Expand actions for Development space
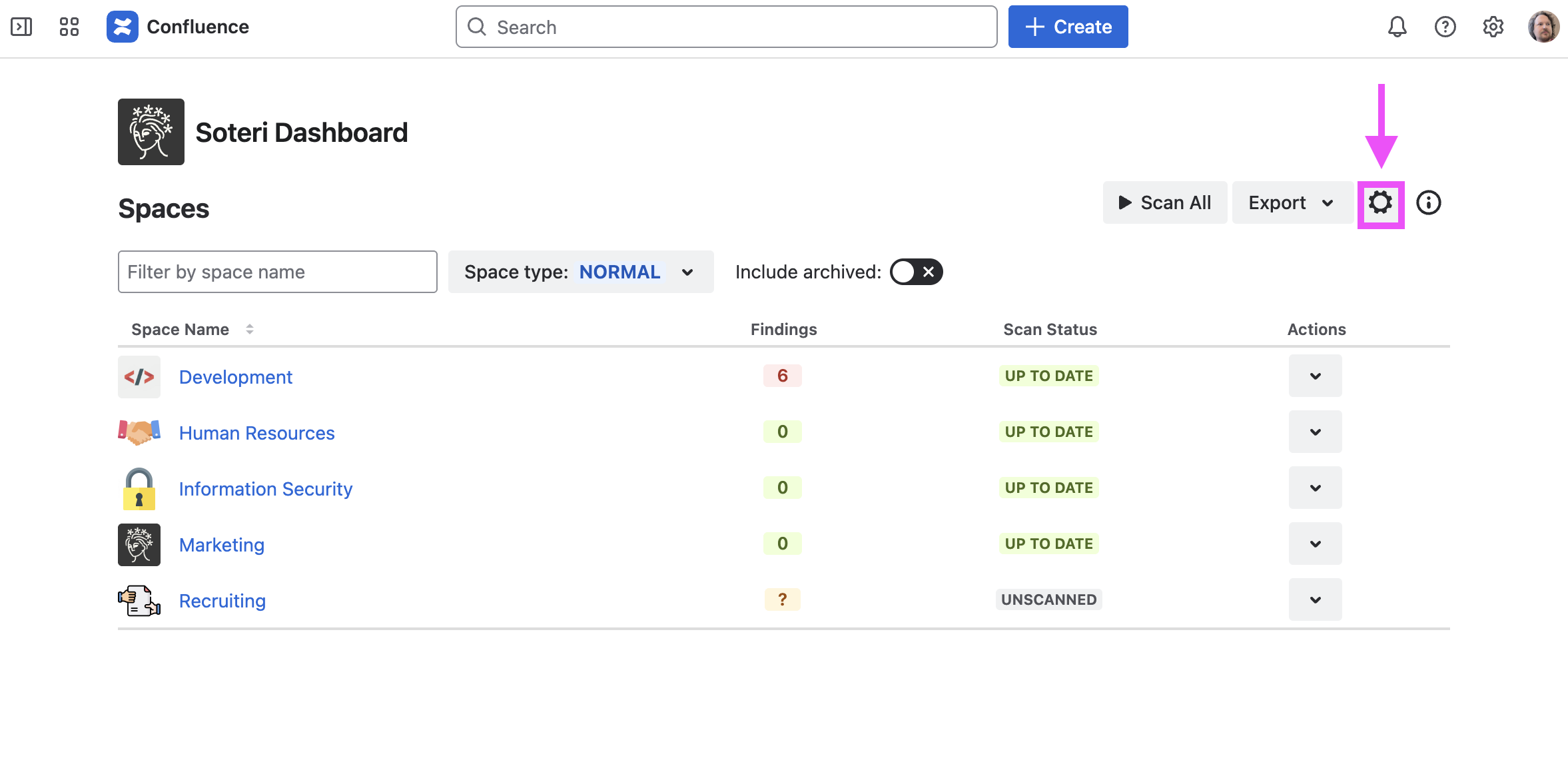Viewport: 1568px width, 758px height. click(x=1315, y=376)
